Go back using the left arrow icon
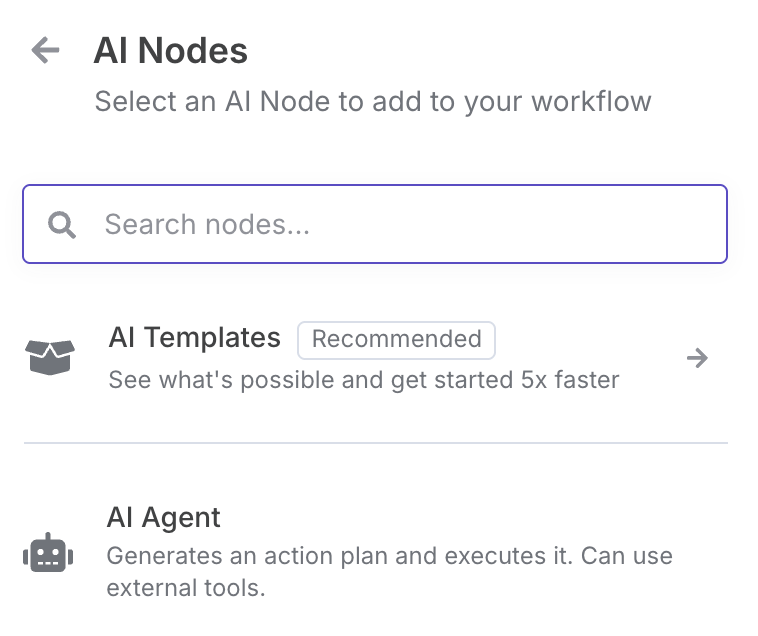The image size is (758, 636). tap(45, 50)
